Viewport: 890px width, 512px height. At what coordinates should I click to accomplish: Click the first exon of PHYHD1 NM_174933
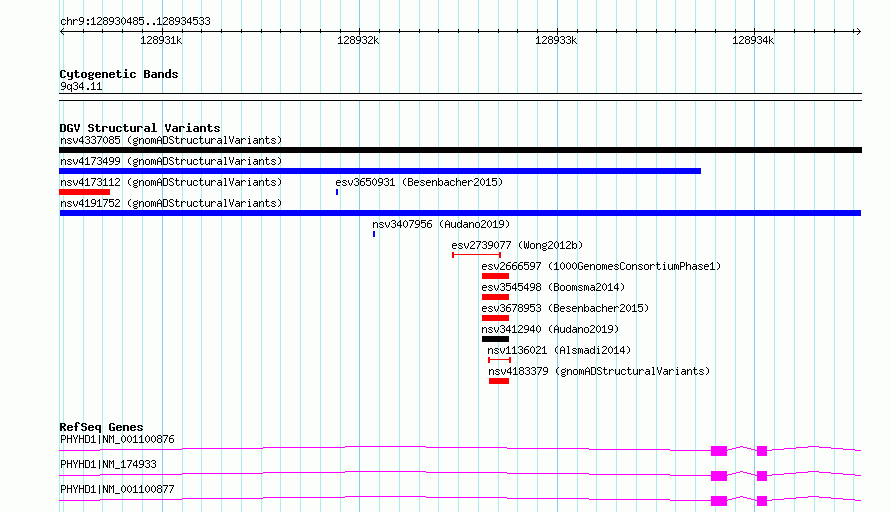[x=719, y=476]
